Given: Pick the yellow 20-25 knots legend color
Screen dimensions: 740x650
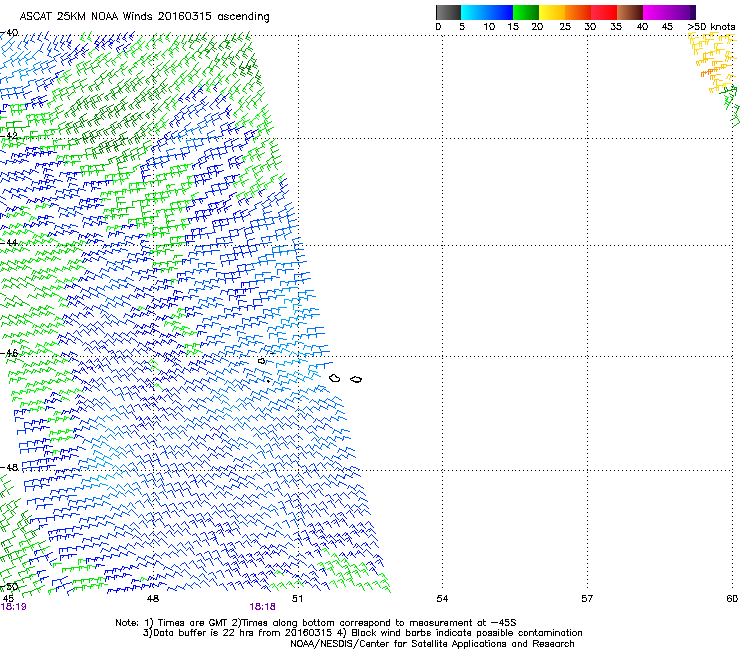Looking at the screenshot, I should coord(552,12).
